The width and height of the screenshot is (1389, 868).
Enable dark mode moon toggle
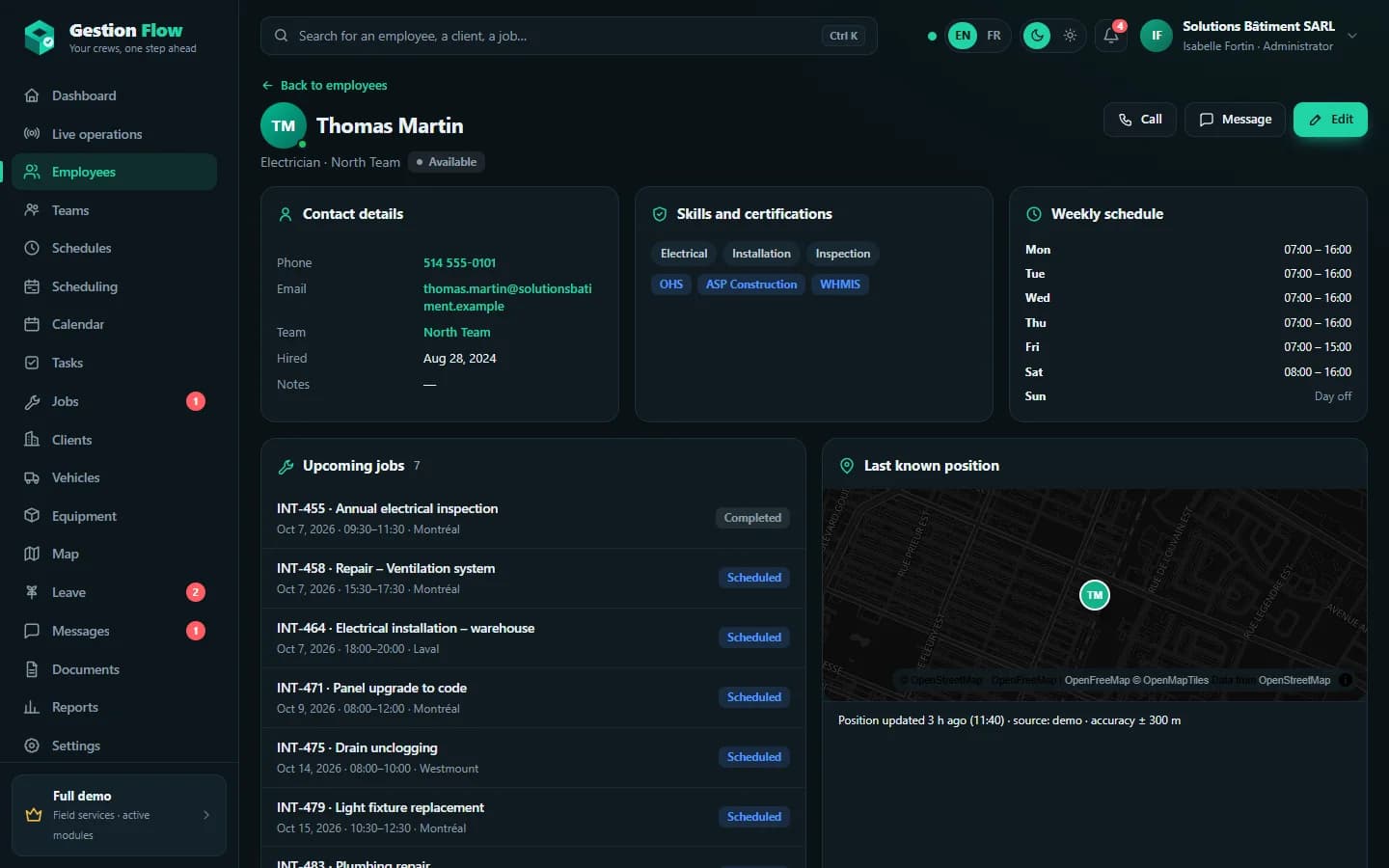[x=1037, y=36]
